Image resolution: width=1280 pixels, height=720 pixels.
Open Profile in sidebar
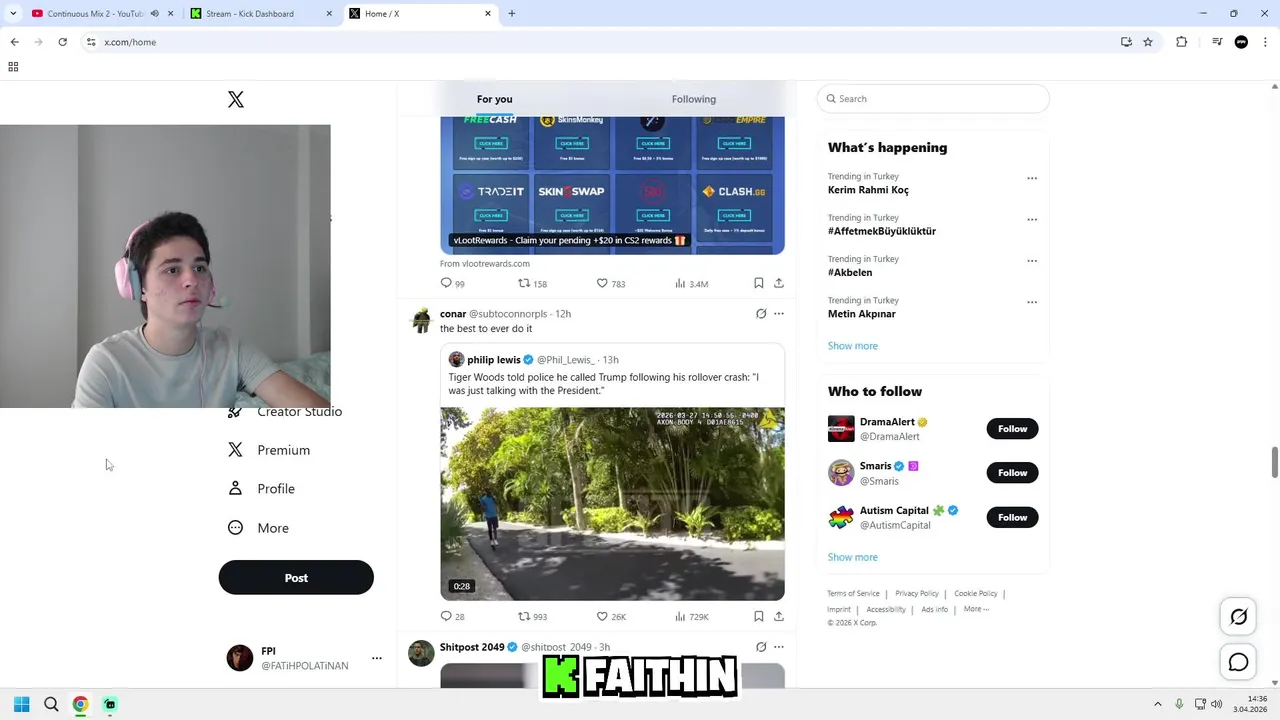tap(262, 489)
